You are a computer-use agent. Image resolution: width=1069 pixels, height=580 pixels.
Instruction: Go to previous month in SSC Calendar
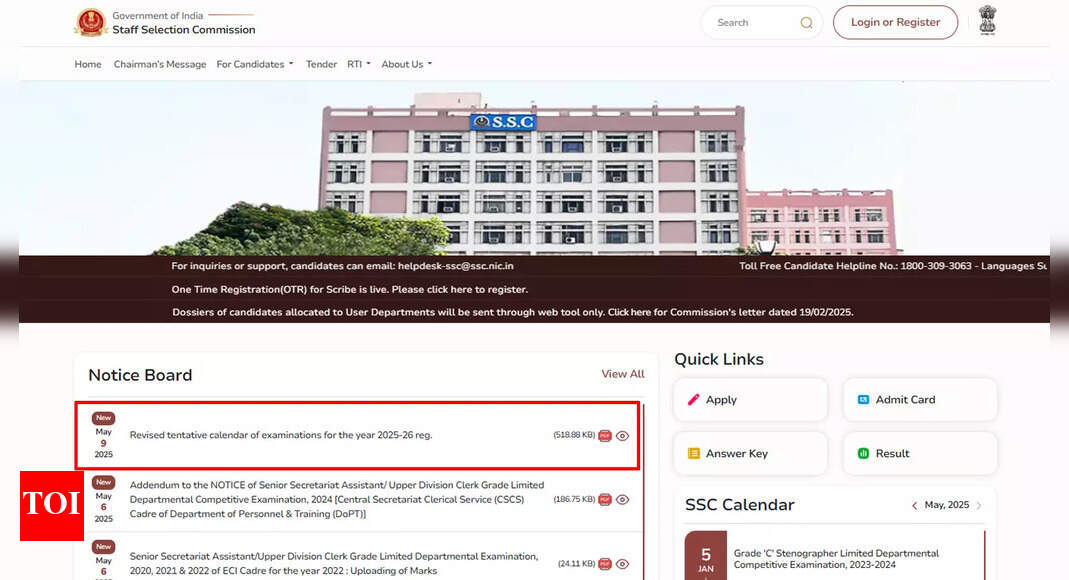pos(914,505)
